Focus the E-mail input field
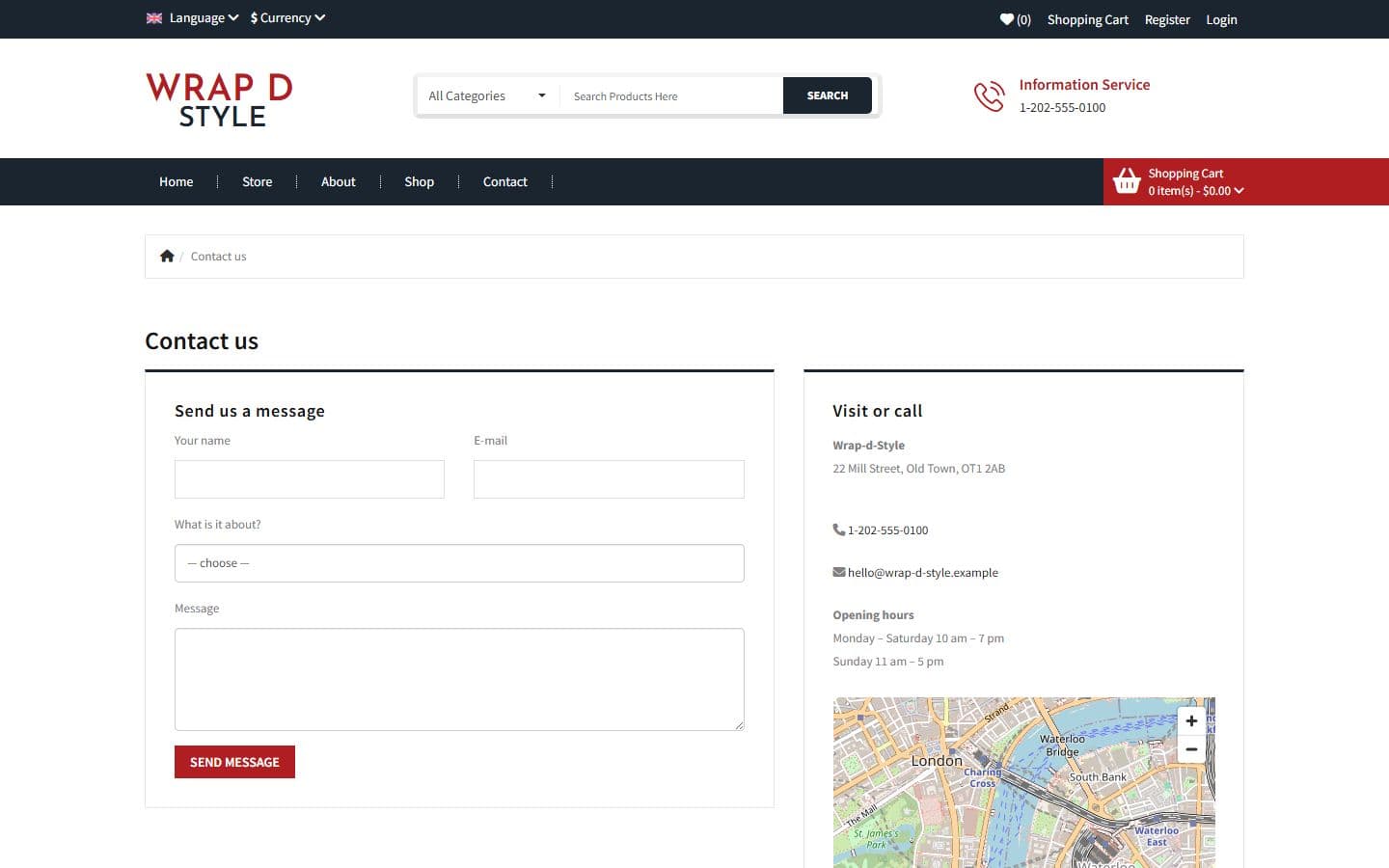The image size is (1389, 868). (609, 479)
